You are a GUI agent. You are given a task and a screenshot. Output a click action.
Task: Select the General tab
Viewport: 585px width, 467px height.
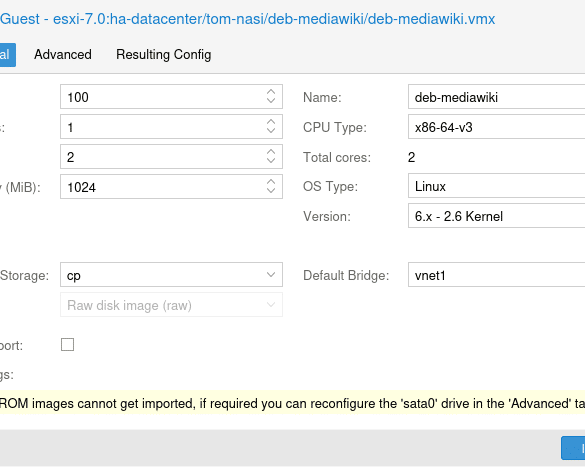(7, 55)
